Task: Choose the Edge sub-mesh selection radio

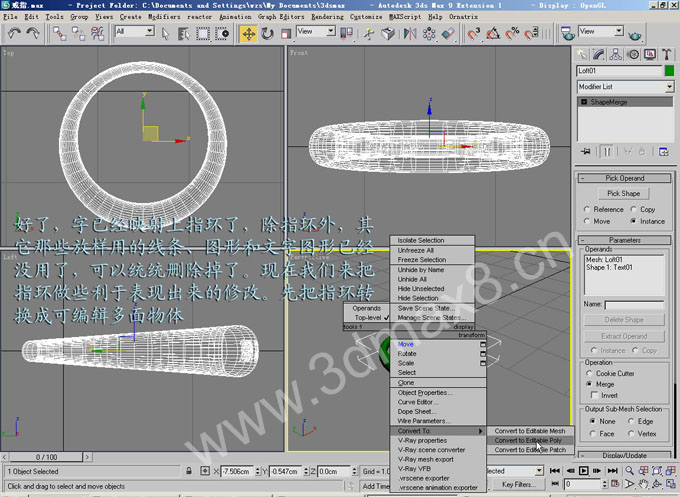Action: tap(633, 421)
